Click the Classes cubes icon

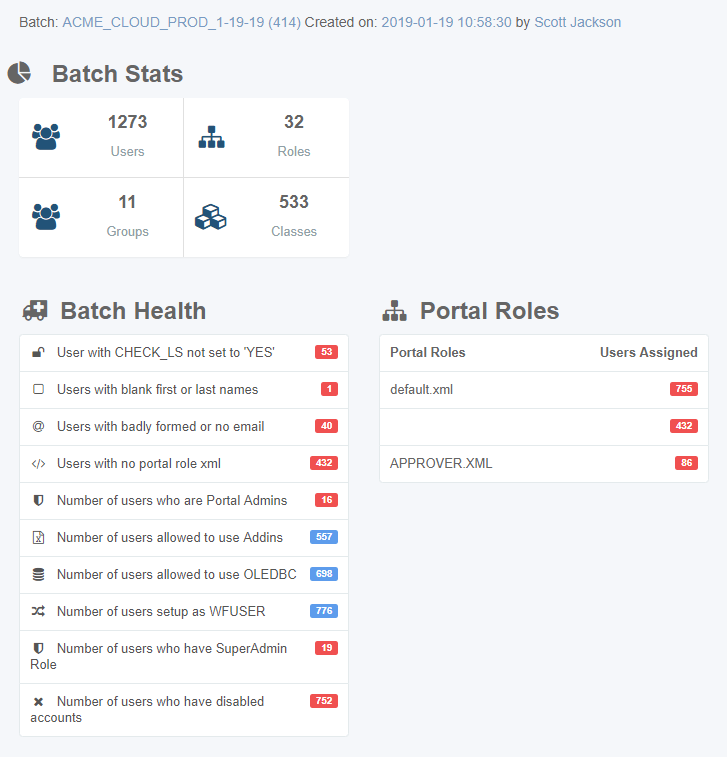(210, 217)
